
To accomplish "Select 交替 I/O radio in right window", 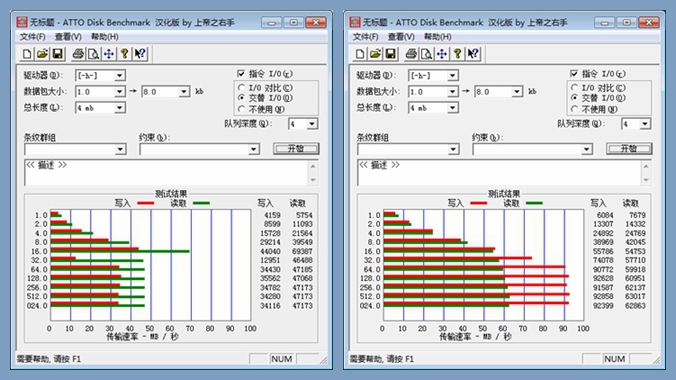I will [x=574, y=98].
